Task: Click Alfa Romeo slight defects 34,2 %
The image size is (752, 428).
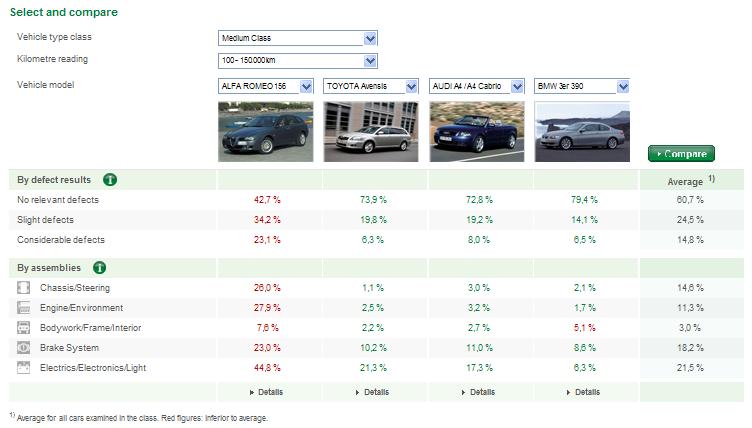Action: tap(267, 220)
